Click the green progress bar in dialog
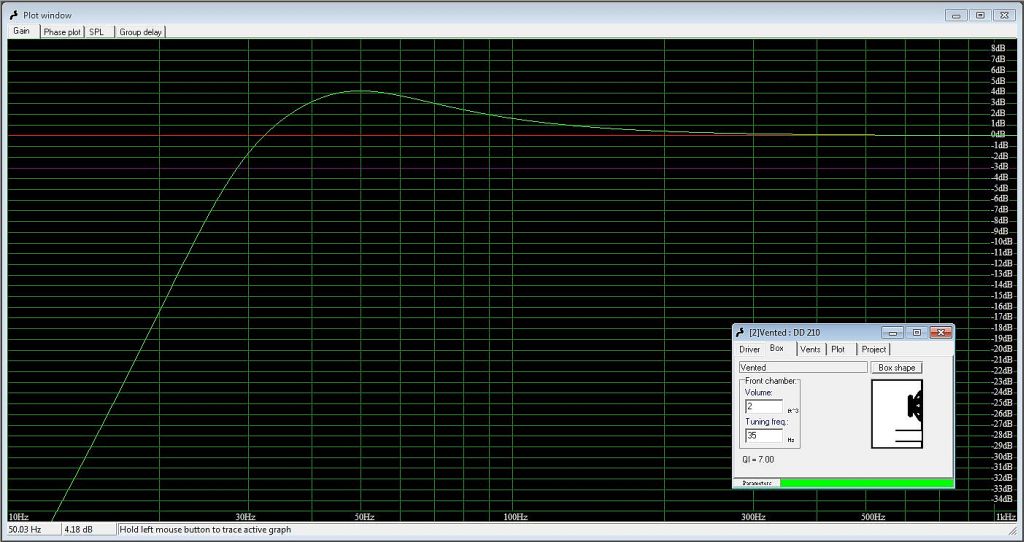The image size is (1024, 542). pos(865,483)
